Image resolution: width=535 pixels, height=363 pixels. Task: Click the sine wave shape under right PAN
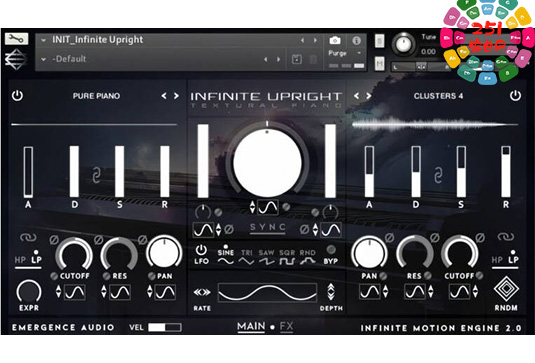point(370,292)
